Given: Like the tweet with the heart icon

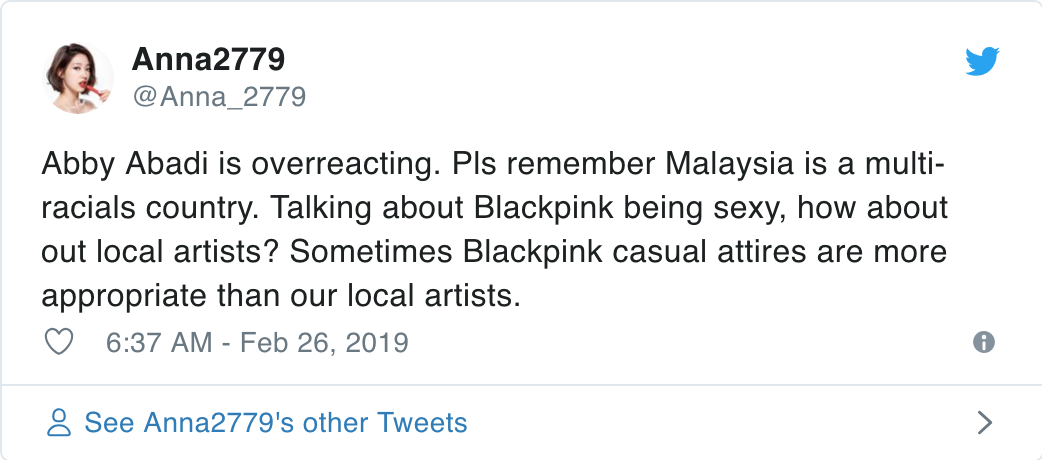Looking at the screenshot, I should [58, 342].
